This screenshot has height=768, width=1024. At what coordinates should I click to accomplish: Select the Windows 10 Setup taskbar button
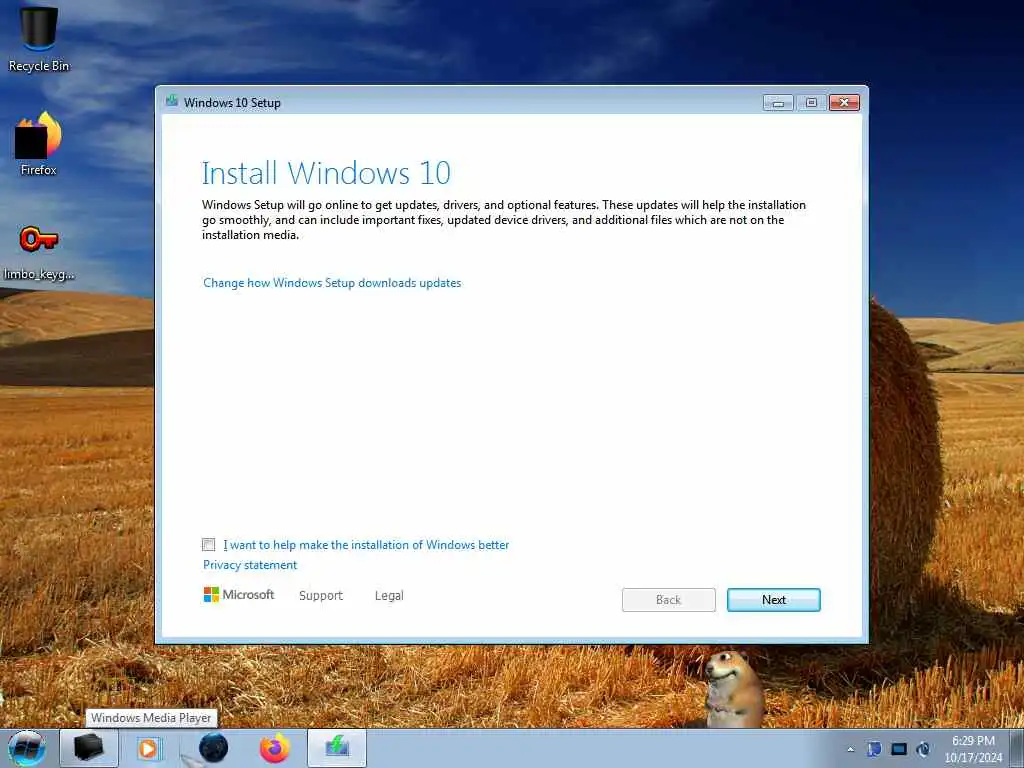pyautogui.click(x=337, y=748)
